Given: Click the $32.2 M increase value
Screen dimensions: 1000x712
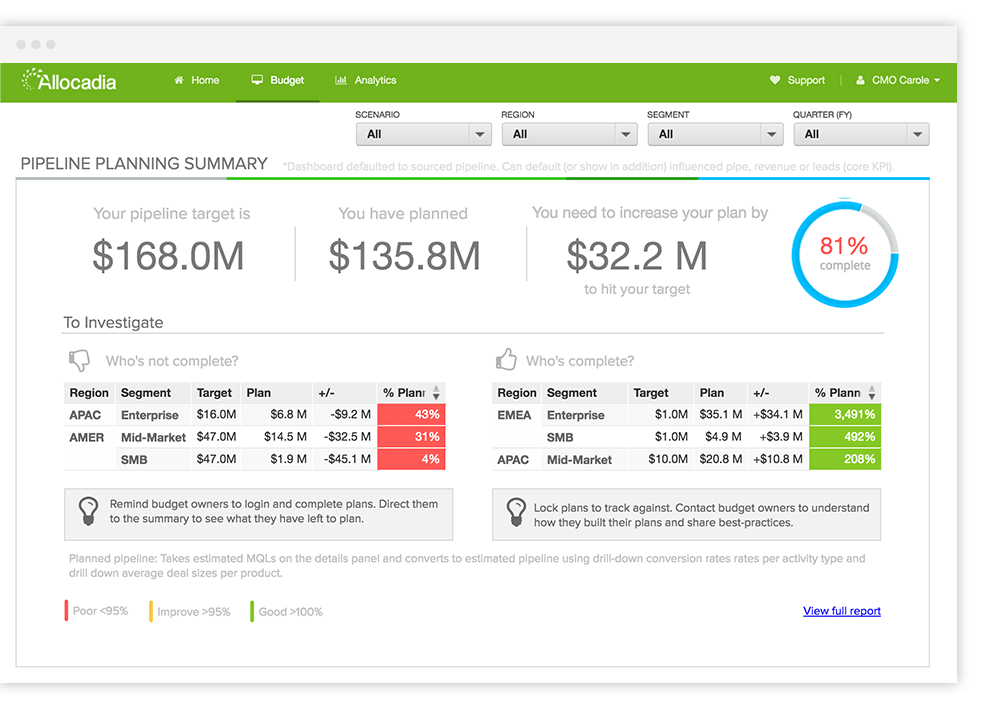Looking at the screenshot, I should pyautogui.click(x=637, y=256).
